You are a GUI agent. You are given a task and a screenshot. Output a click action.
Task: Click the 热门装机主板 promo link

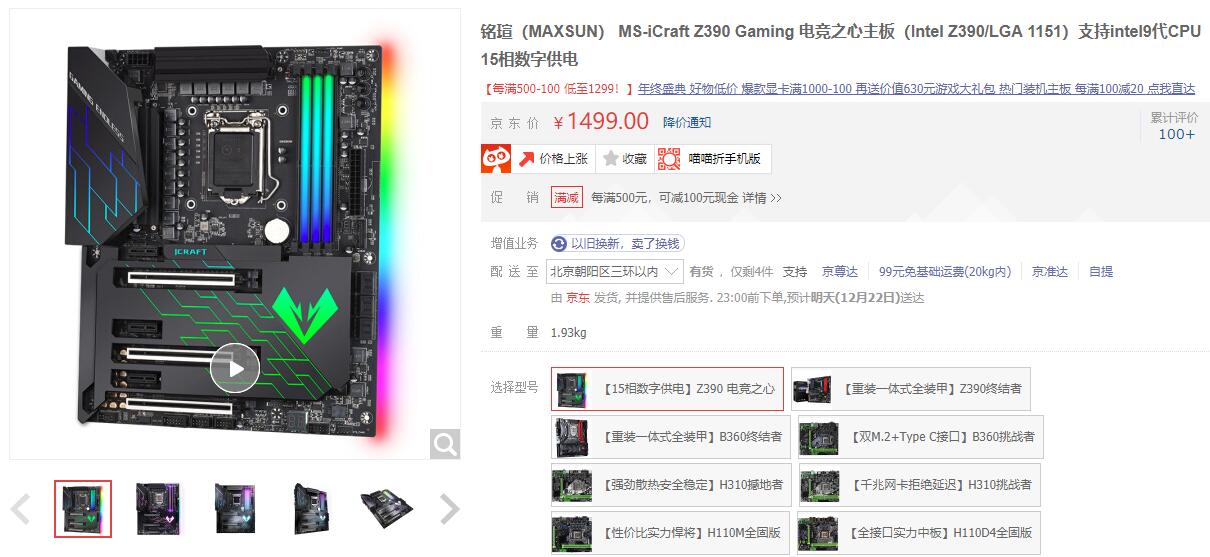click(x=1035, y=89)
